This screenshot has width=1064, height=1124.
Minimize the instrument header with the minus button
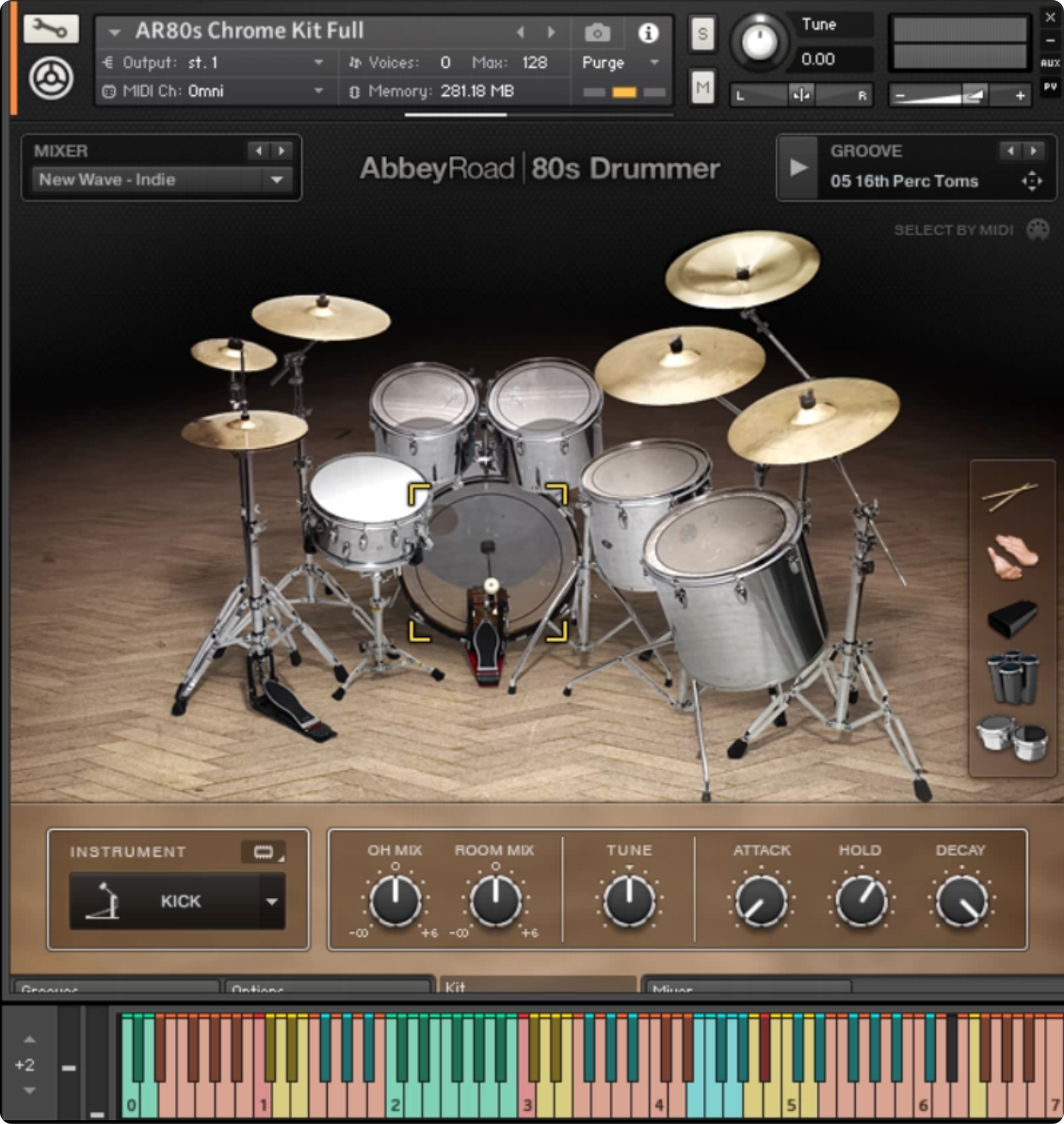1051,40
